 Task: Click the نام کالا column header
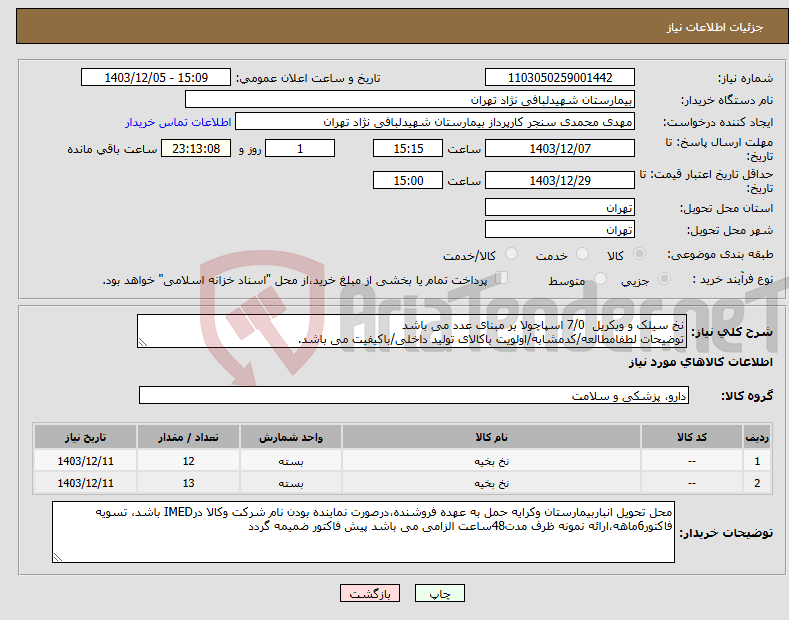(x=491, y=437)
